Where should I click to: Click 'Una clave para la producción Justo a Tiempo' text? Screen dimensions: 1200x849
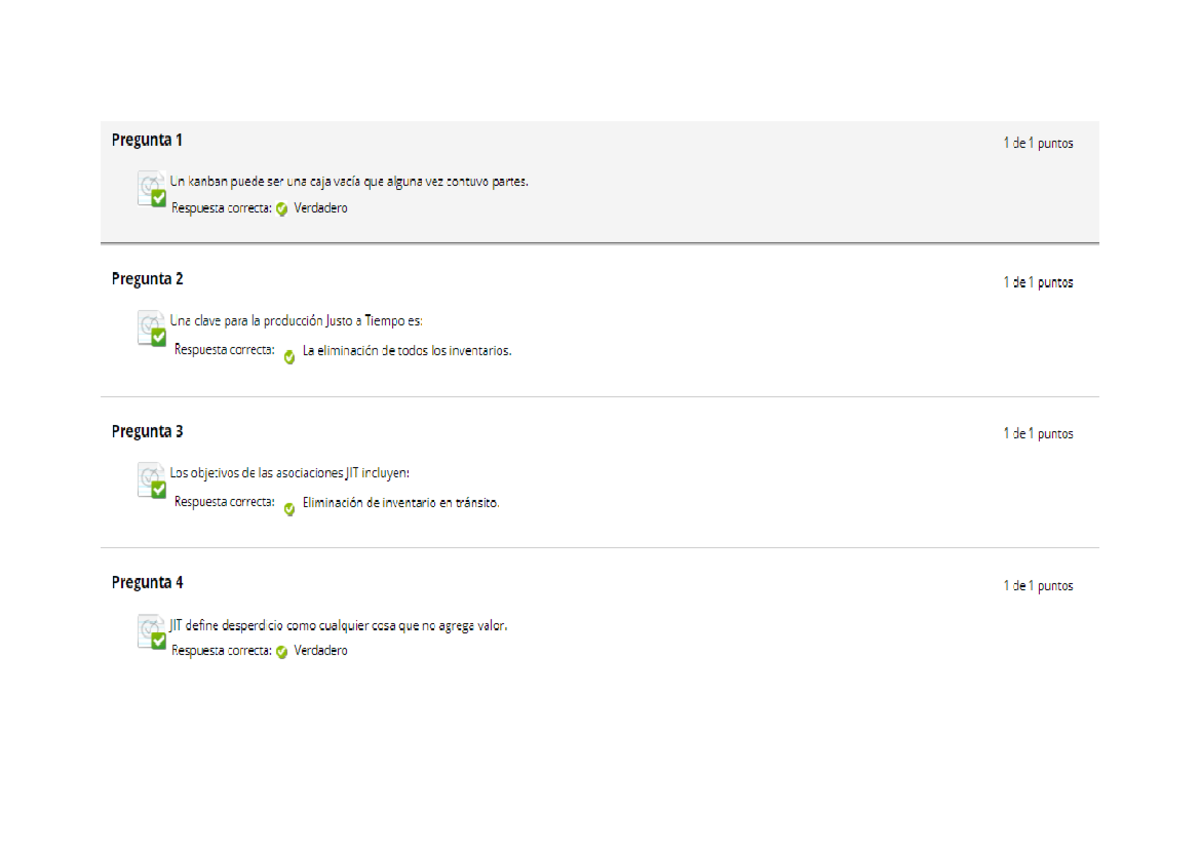(x=296, y=321)
